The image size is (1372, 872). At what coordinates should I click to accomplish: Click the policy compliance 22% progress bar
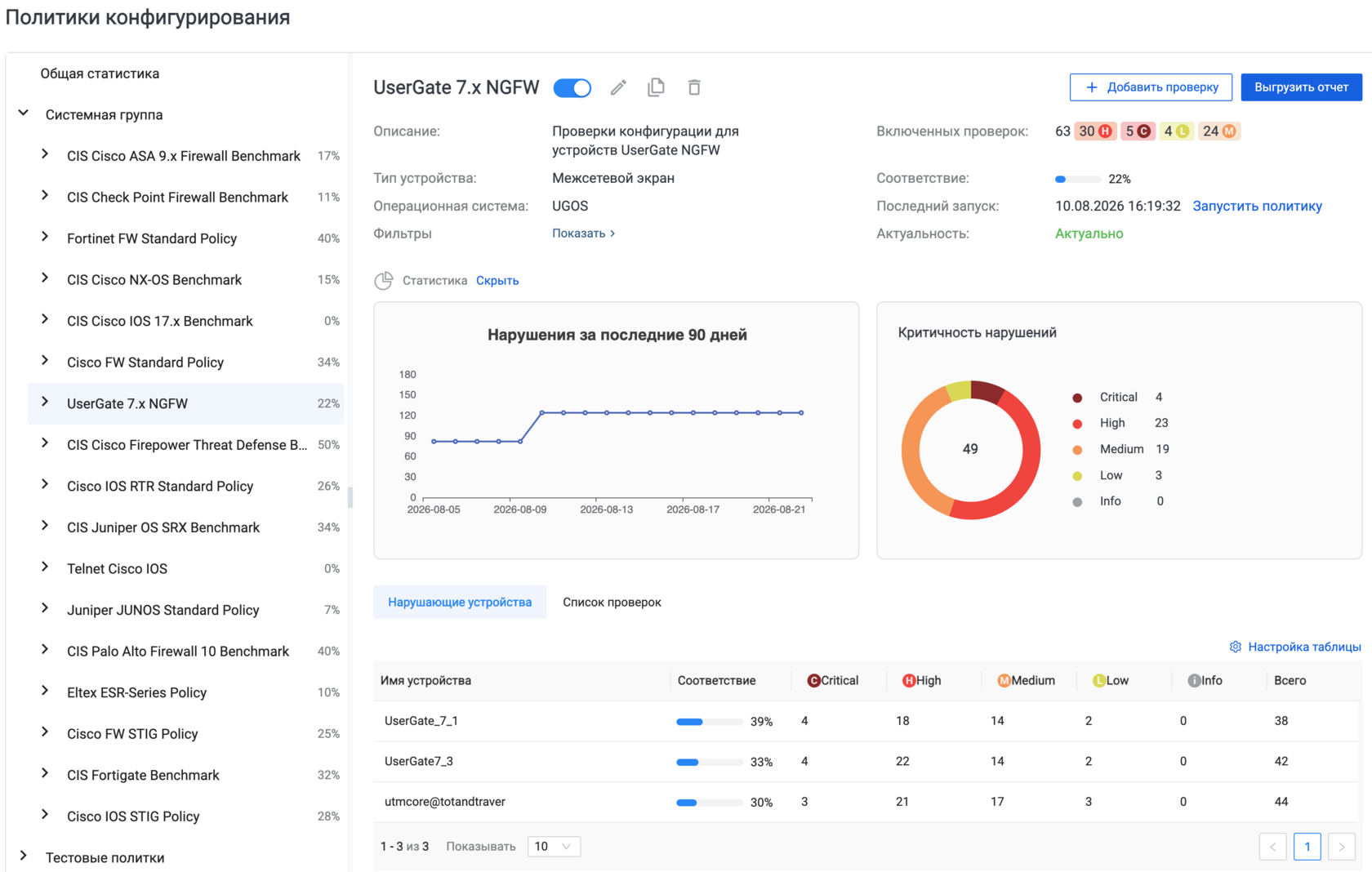tap(1078, 179)
